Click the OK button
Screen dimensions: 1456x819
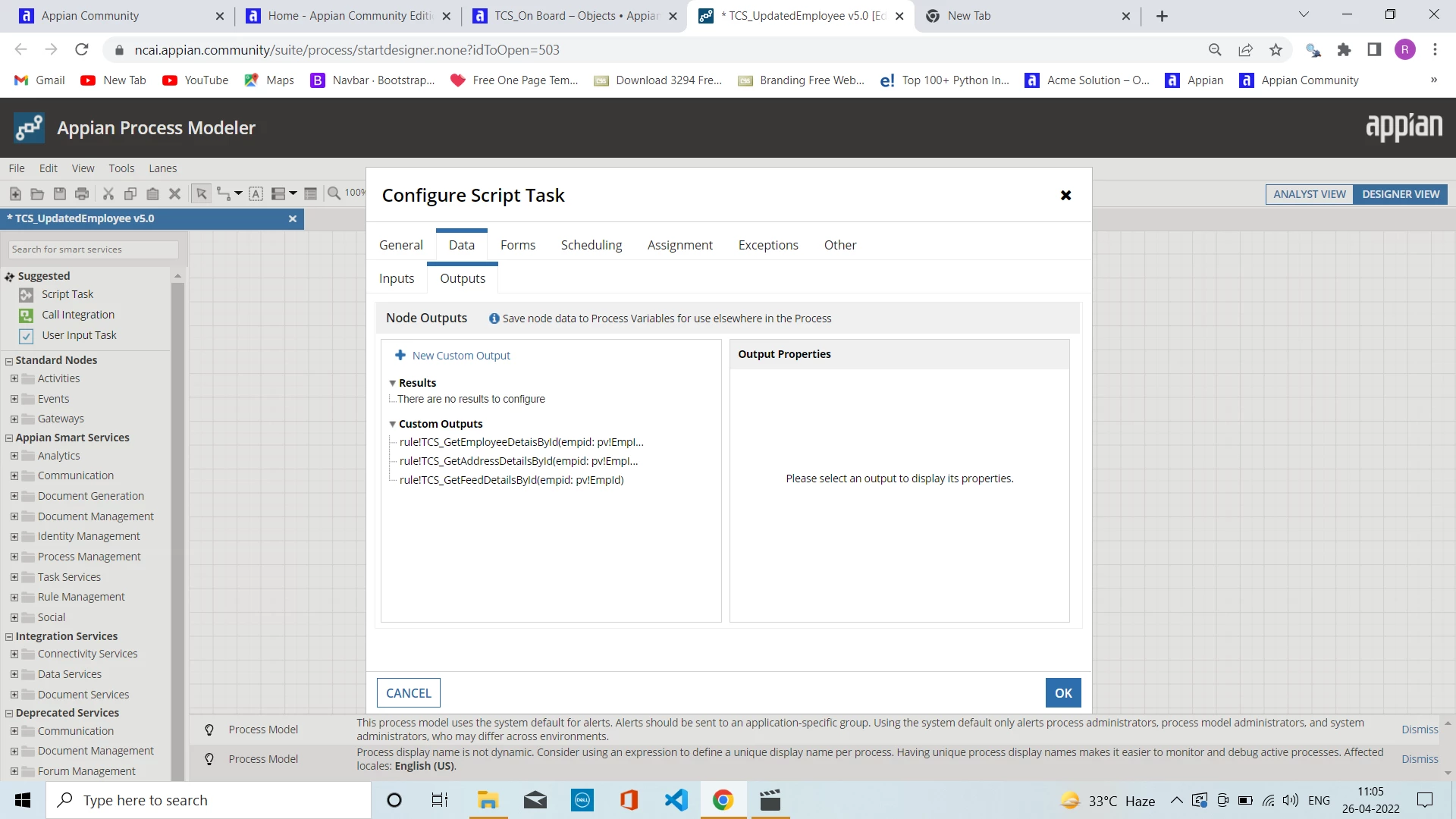[x=1063, y=693]
